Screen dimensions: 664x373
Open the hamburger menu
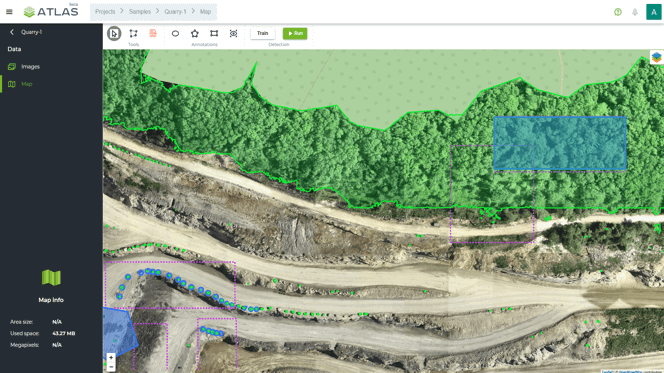9,12
